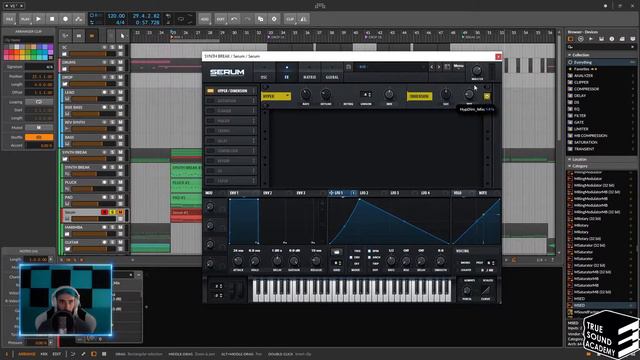Open the HYPER mode yellow dropdown

pyautogui.click(x=276, y=96)
